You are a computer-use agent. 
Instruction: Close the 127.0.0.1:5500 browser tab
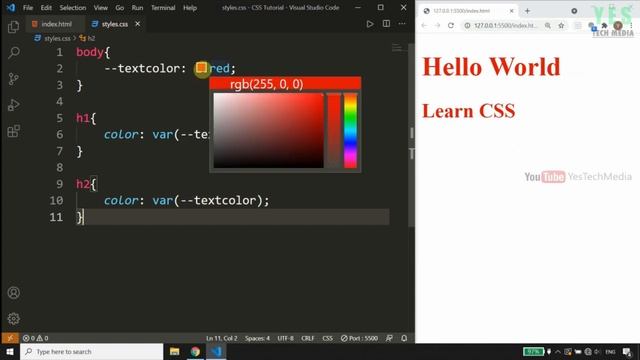[x=511, y=11]
